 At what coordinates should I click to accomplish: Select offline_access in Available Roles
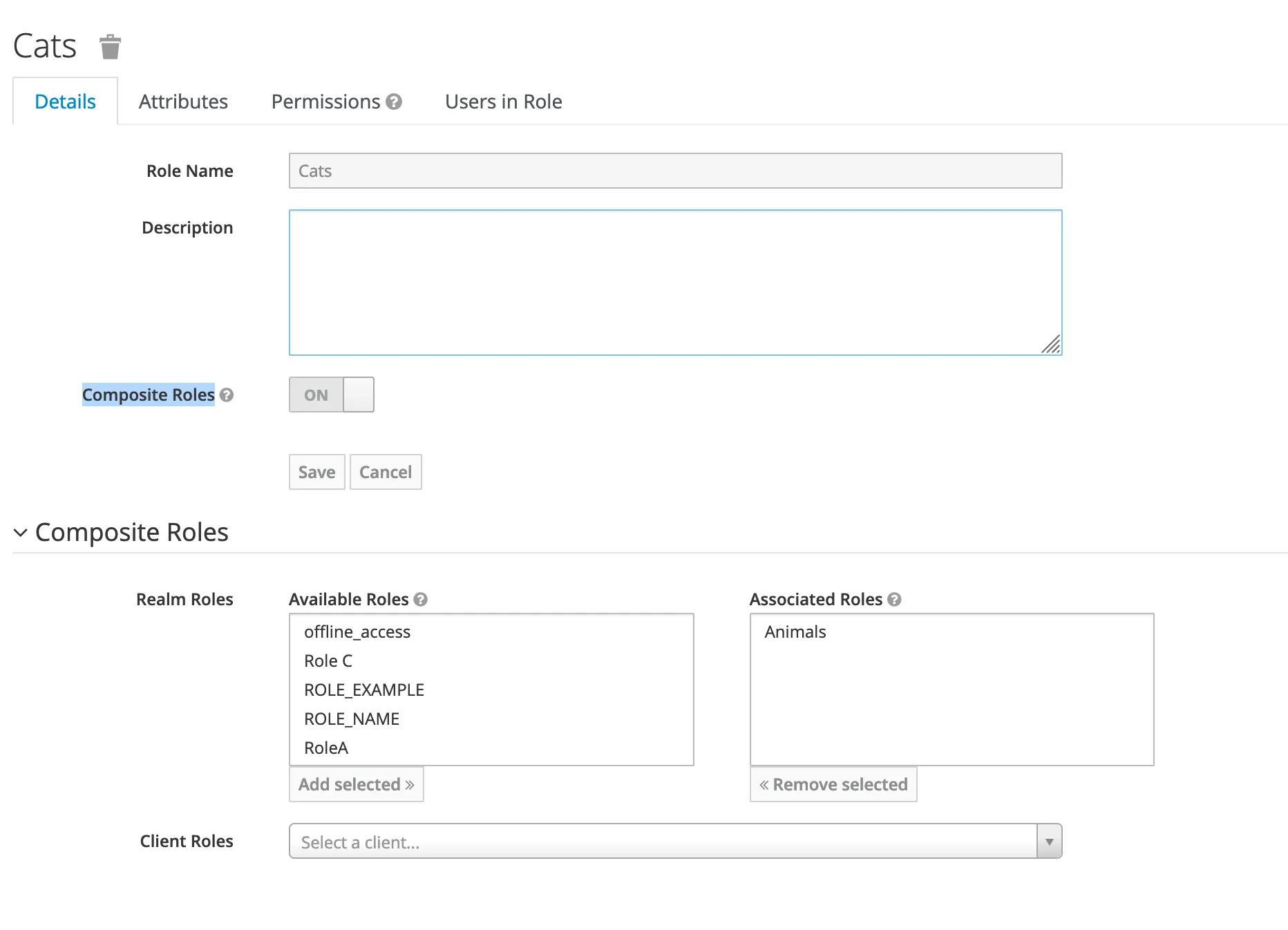pos(357,632)
